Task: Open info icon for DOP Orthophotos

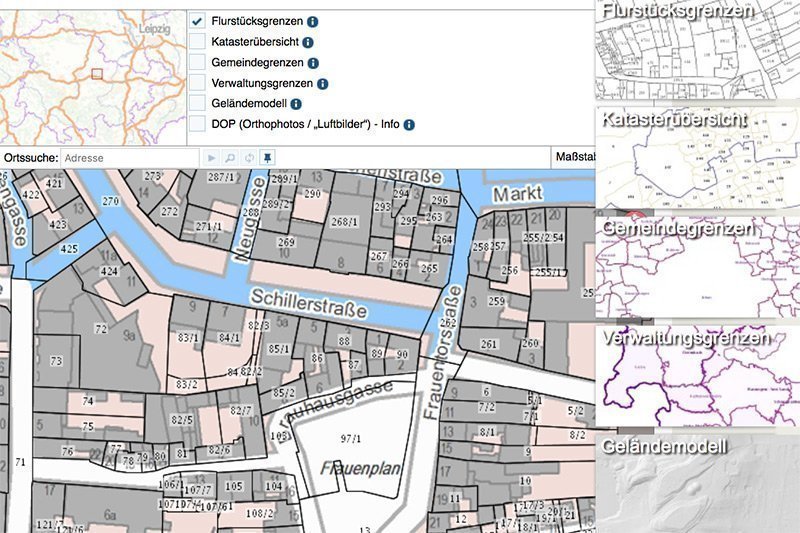Action: pos(409,125)
